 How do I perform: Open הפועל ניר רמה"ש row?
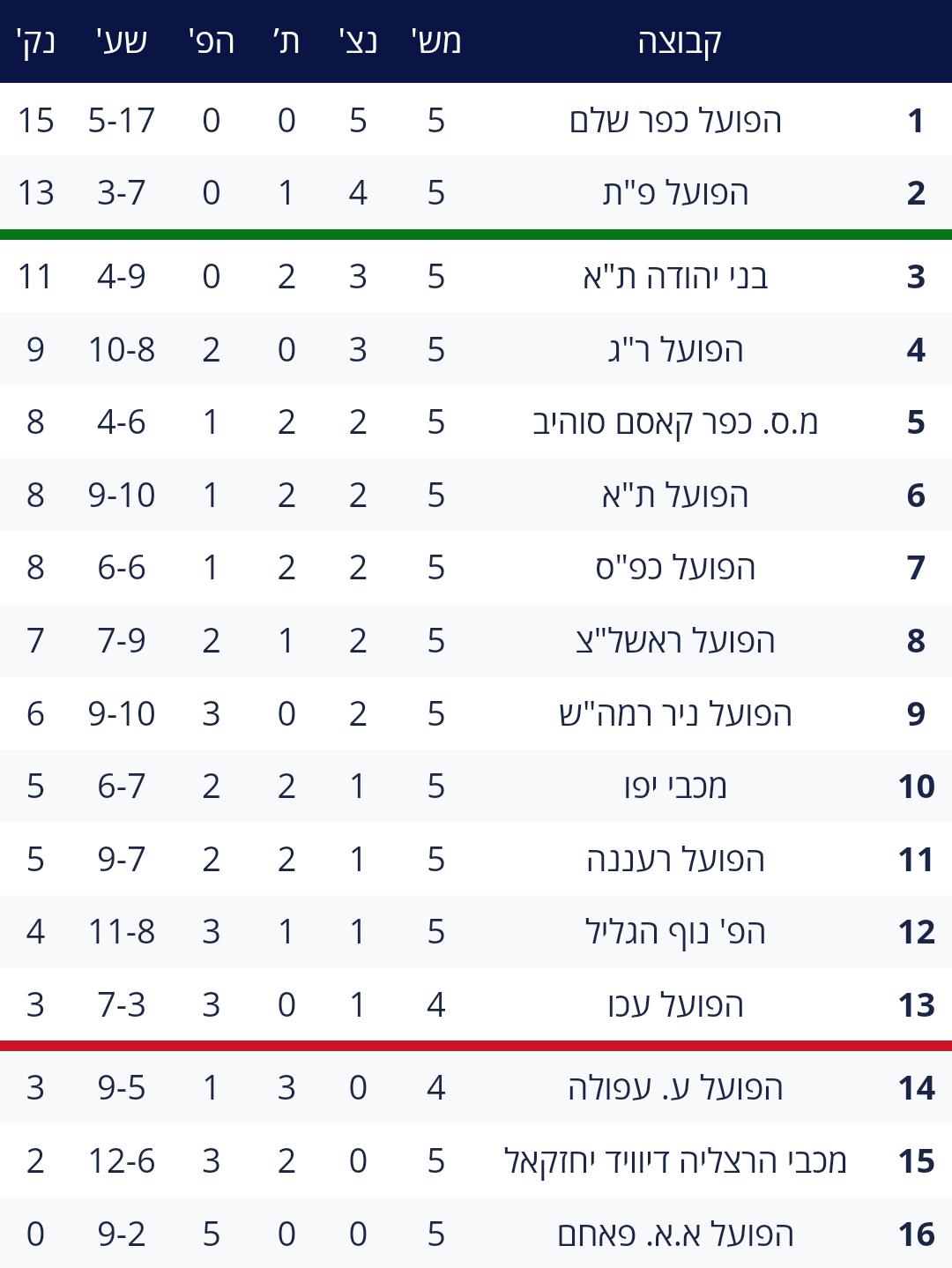[x=476, y=713]
